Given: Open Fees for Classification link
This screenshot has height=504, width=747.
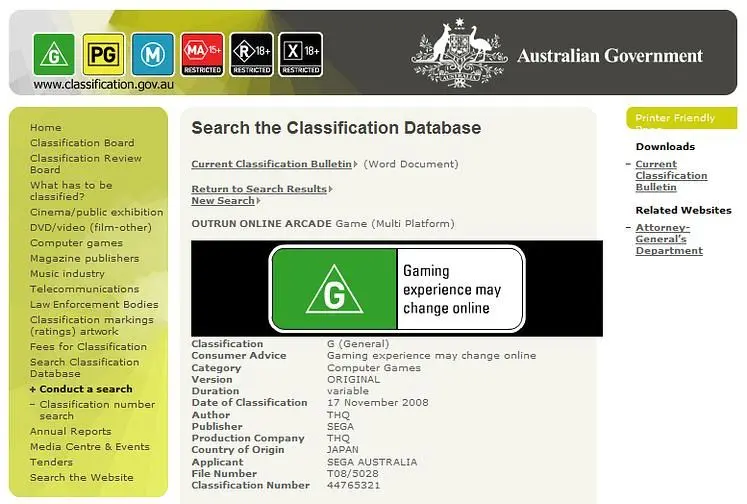Looking at the screenshot, I should click(88, 347).
